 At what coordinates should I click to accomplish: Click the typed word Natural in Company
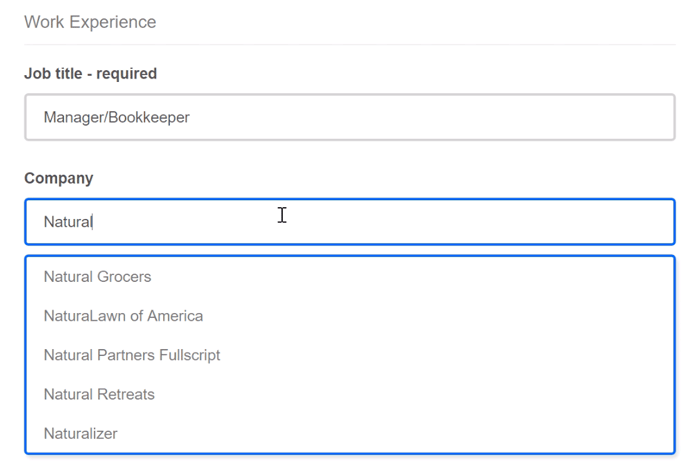coord(68,222)
